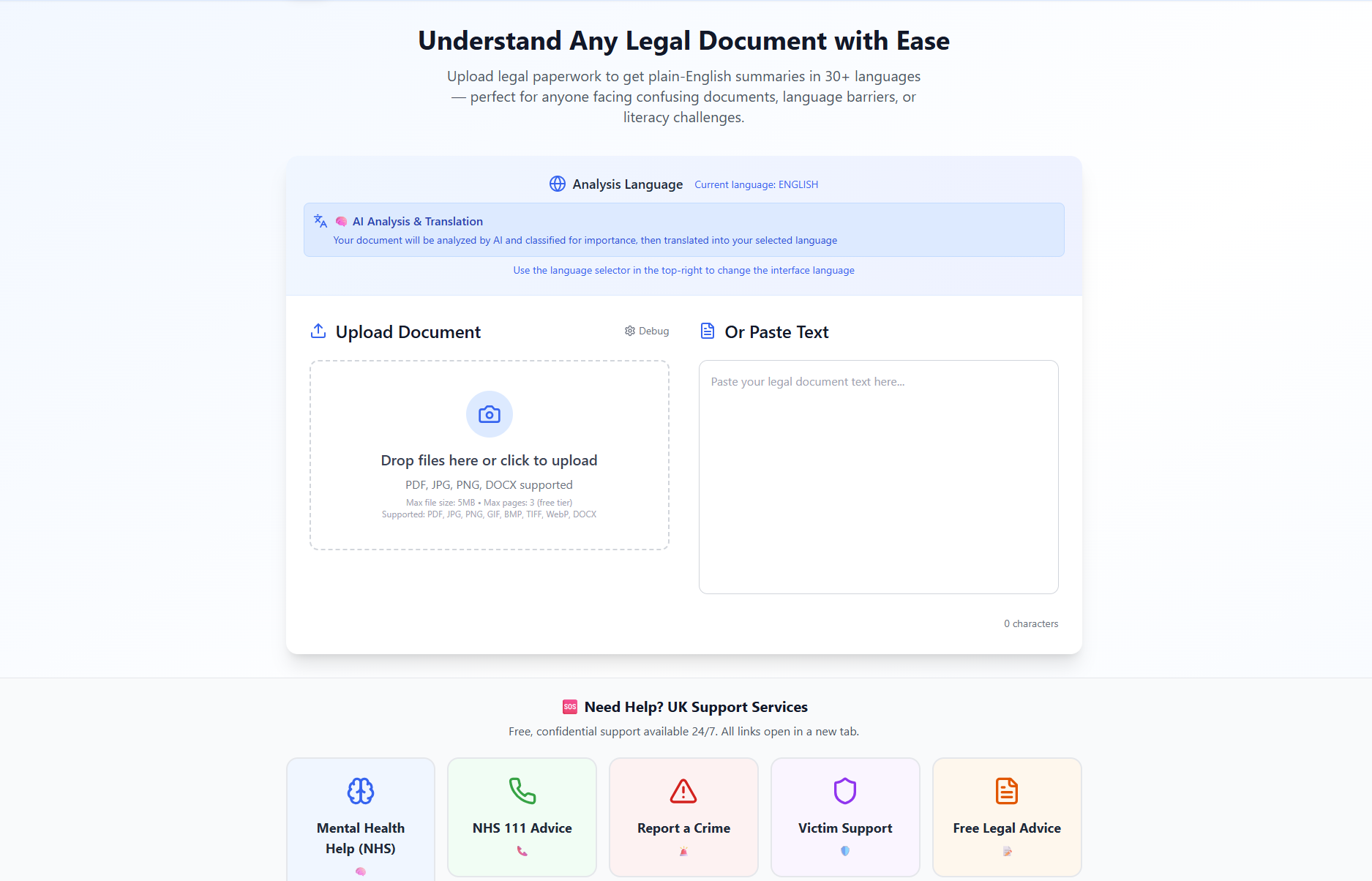Screen dimensions: 1372x881
Task: Click the green phone icon on NHS 111 card
Action: [521, 791]
